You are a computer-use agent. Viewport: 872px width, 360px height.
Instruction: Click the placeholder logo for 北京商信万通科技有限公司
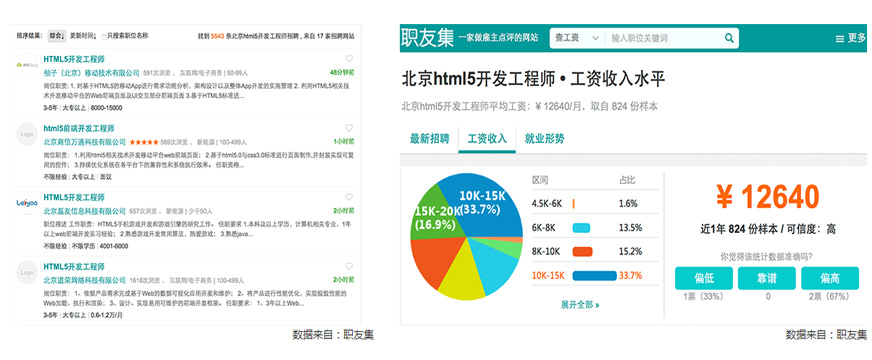pos(27,134)
